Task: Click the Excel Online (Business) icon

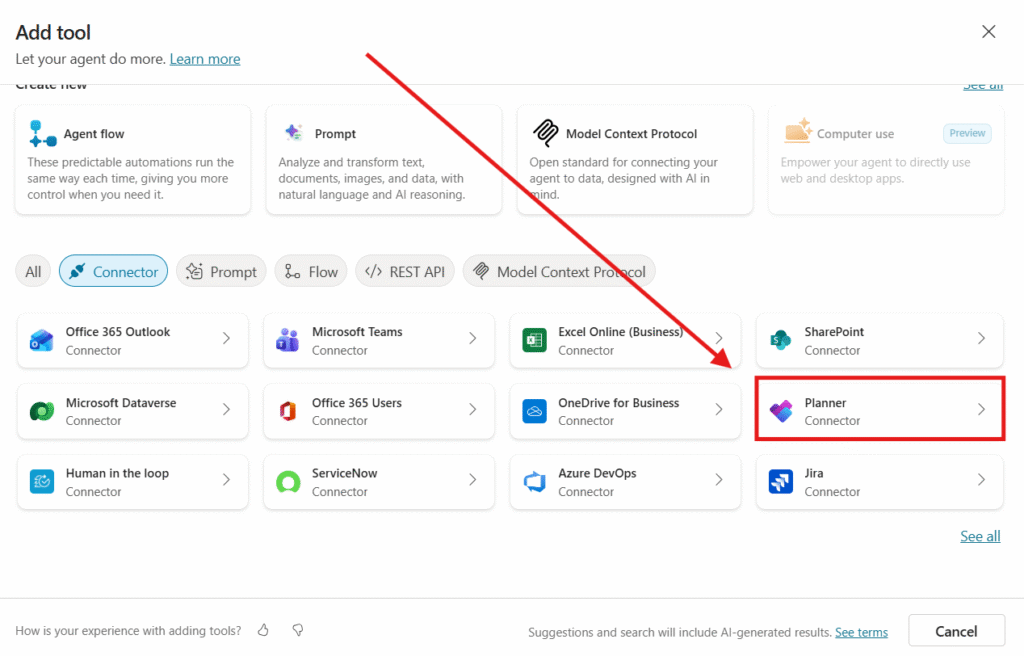Action: 534,341
